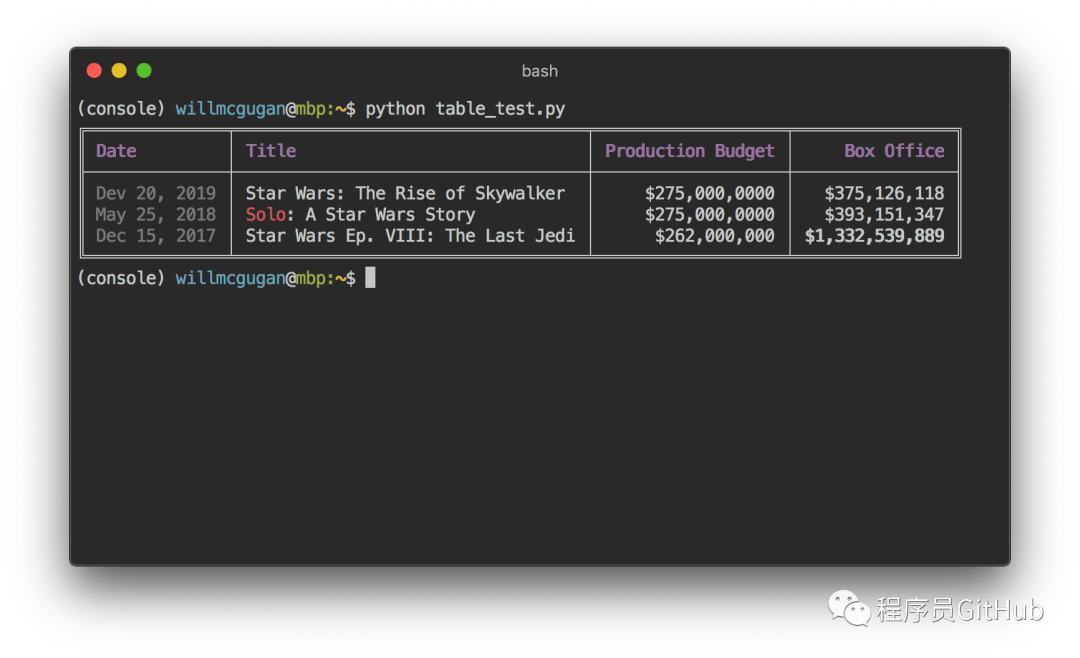Close the bash terminal window
1080x658 pixels.
tap(94, 70)
